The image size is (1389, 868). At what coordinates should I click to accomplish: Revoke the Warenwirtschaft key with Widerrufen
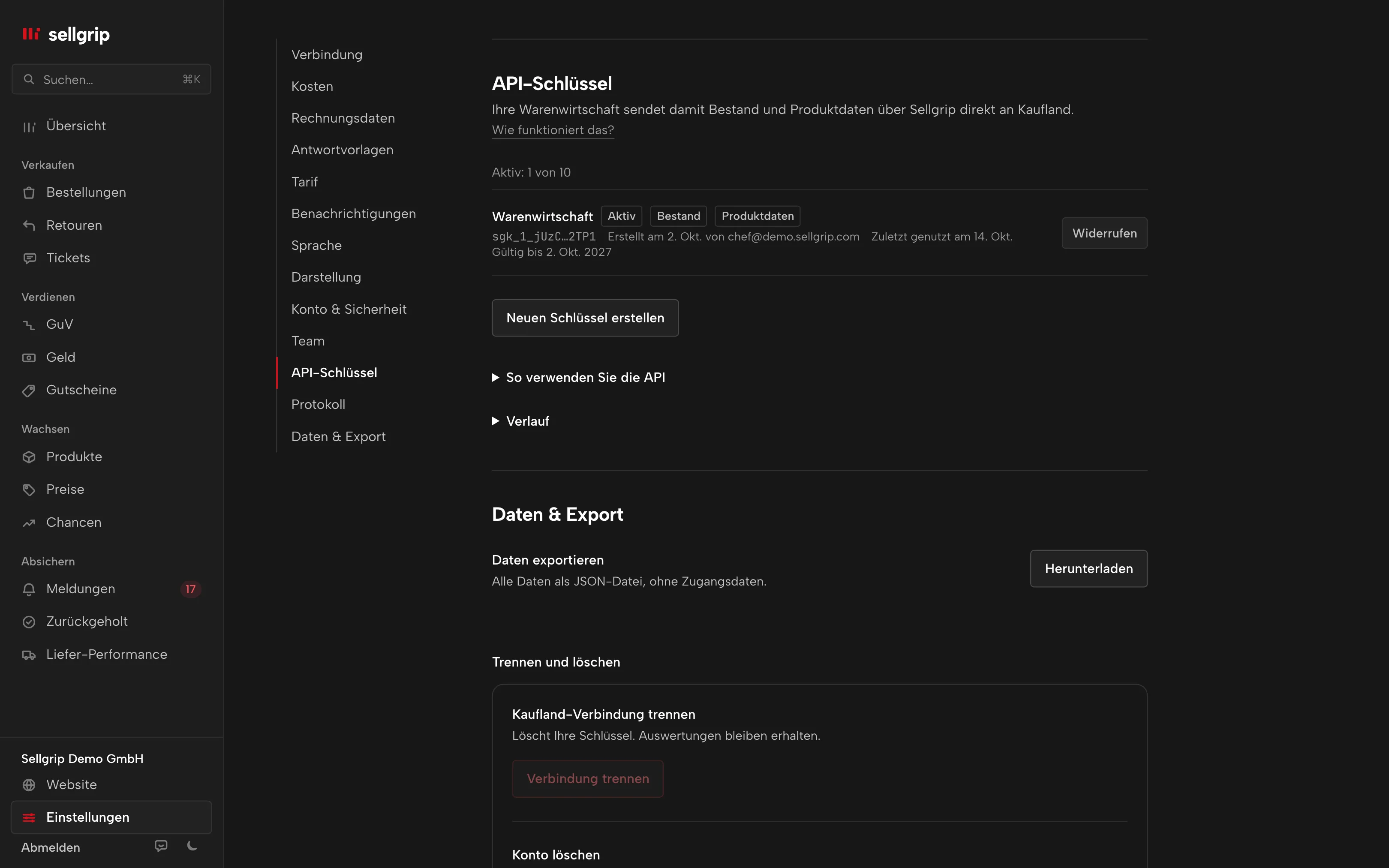[x=1104, y=234]
